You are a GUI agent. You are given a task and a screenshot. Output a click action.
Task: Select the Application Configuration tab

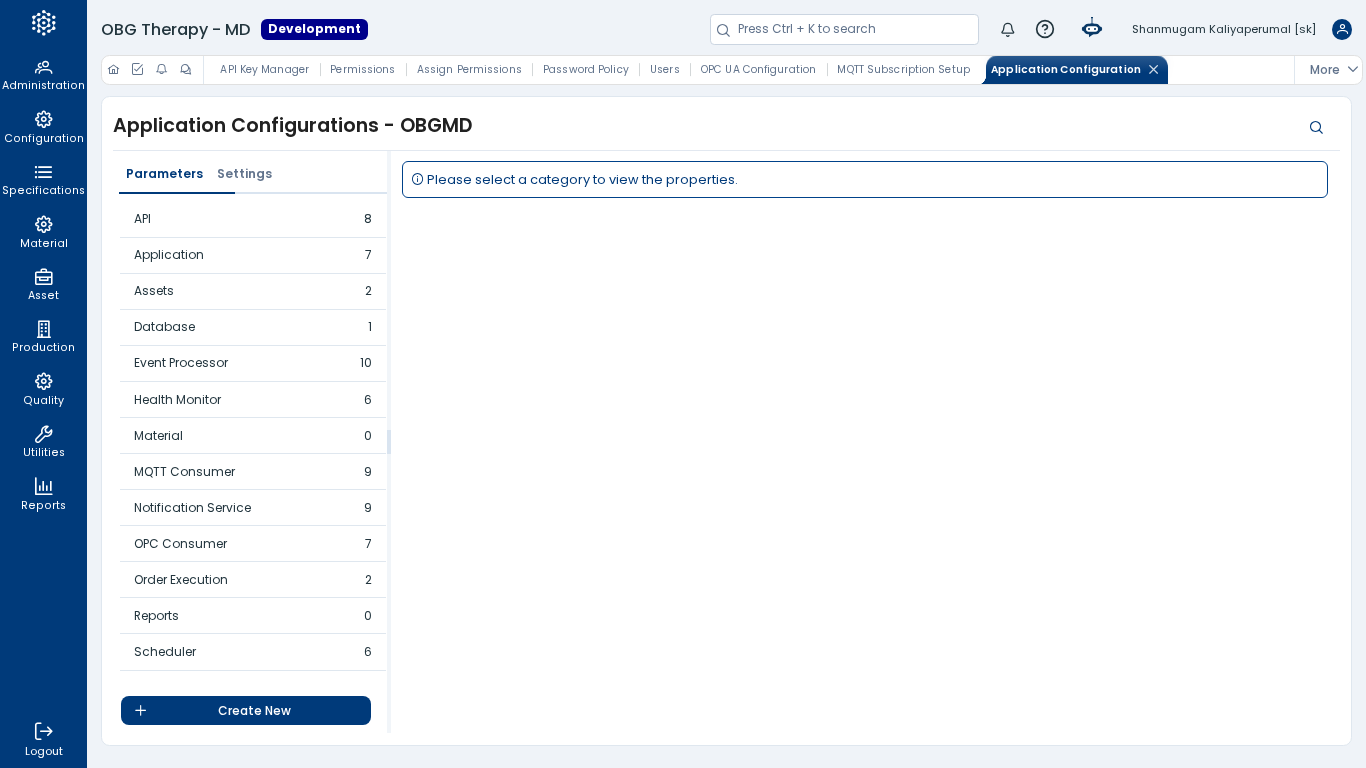coord(1065,69)
